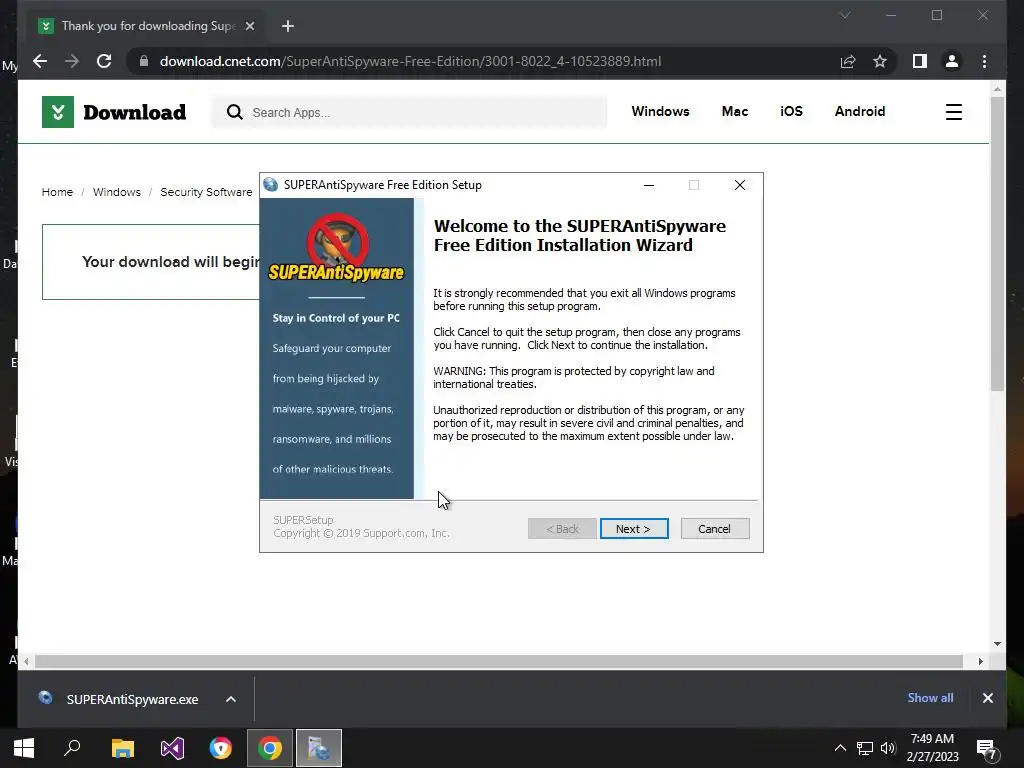This screenshot has width=1024, height=768.
Task: Open Windows taskbar search
Action: tap(72, 748)
